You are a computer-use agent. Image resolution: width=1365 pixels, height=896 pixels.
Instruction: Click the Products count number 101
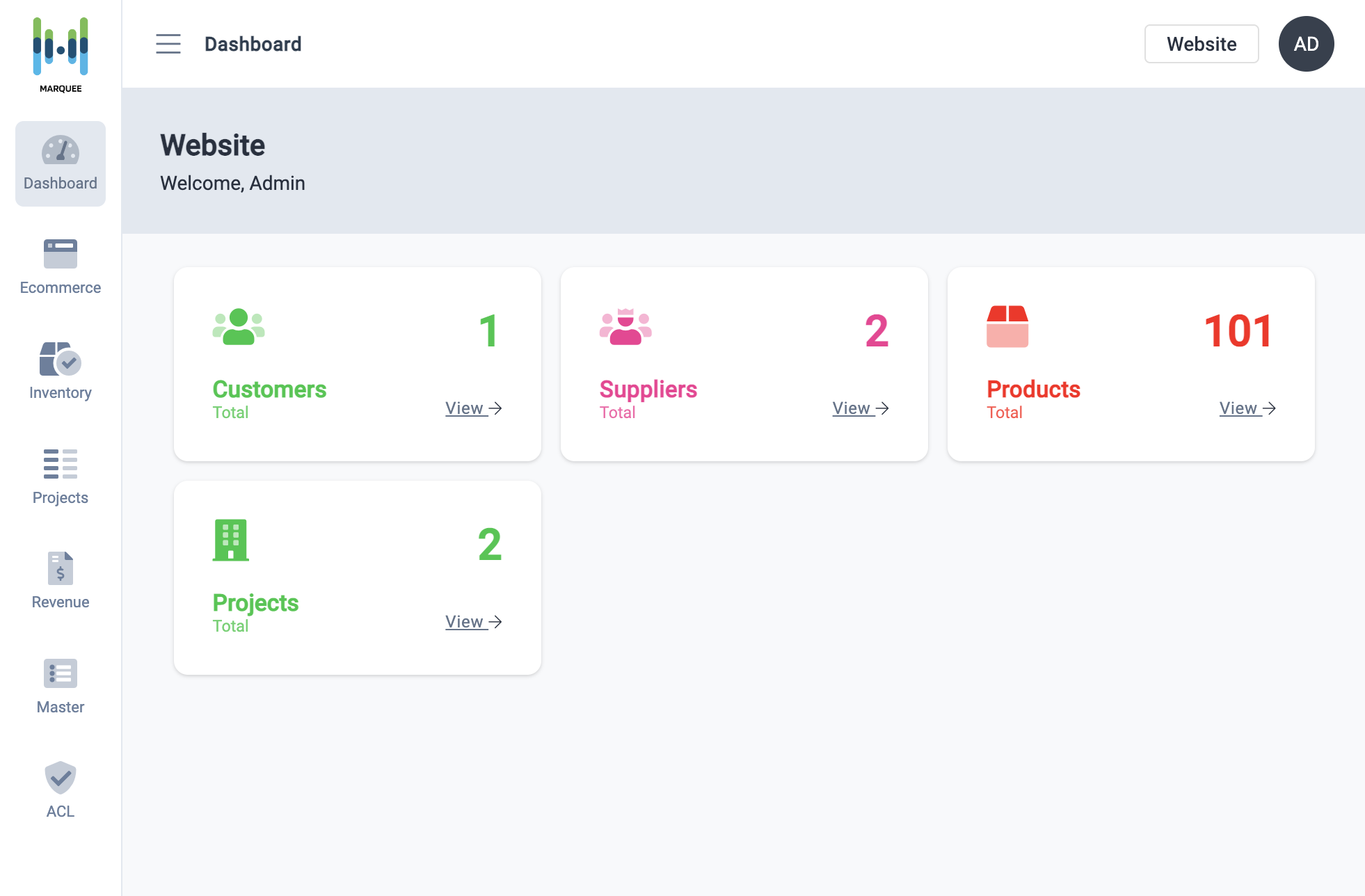click(1238, 331)
